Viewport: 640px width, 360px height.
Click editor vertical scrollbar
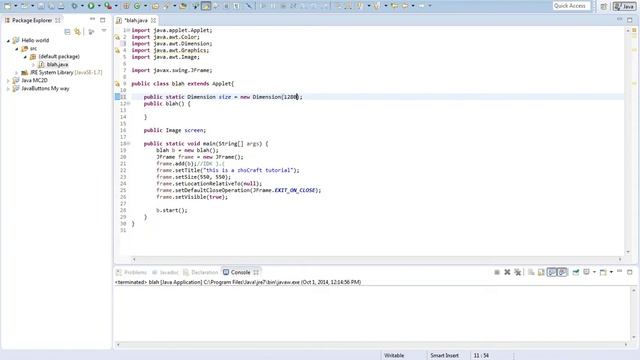[x=628, y=141]
